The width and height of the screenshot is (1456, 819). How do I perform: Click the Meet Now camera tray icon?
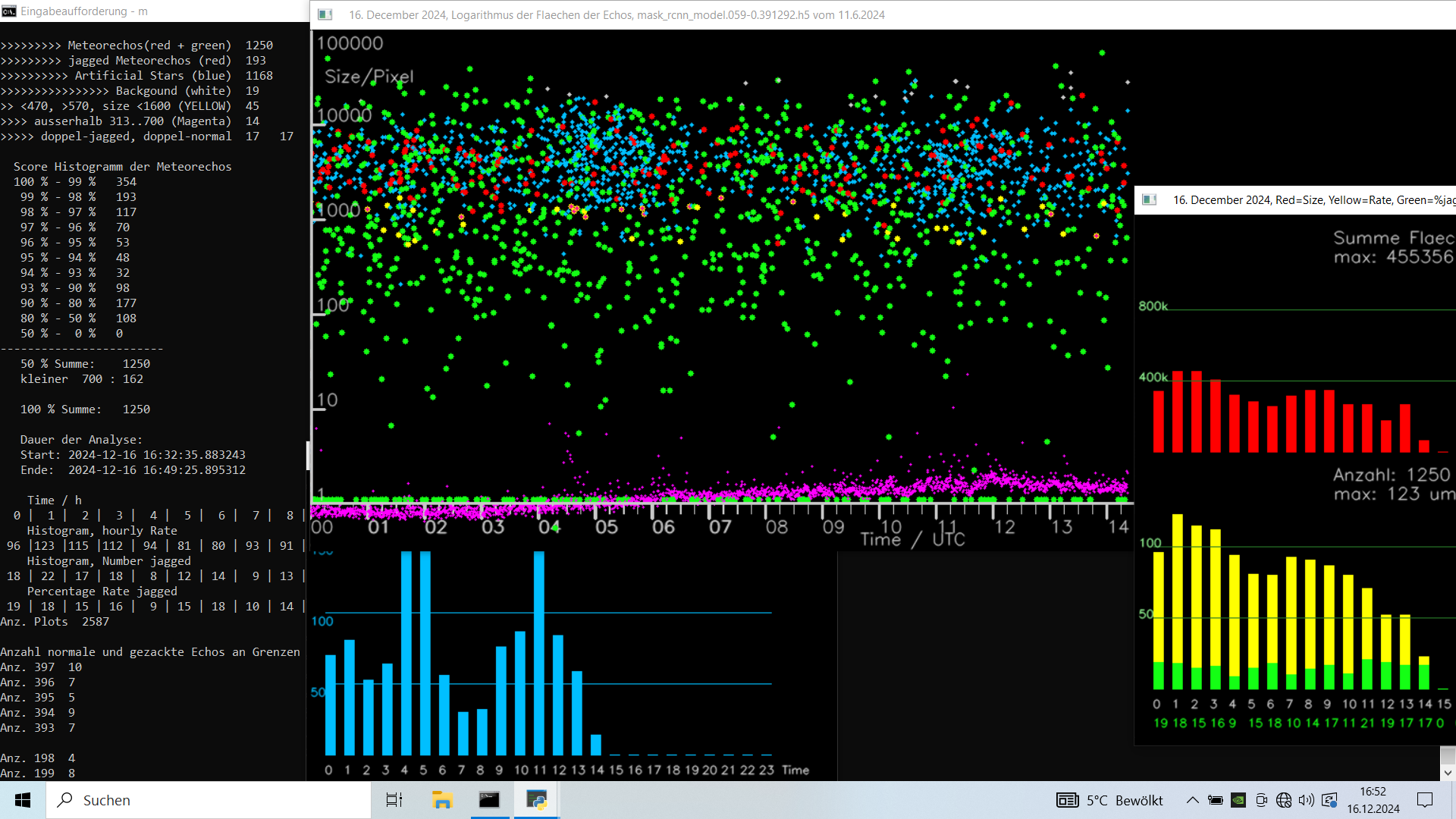click(1261, 800)
